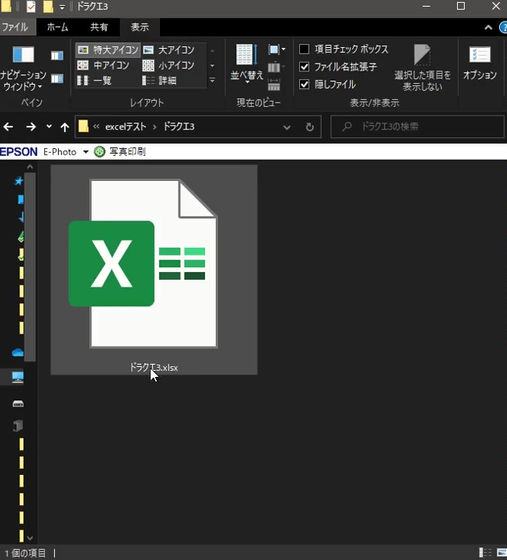Open the quick access toolbar dropdown

62,7
